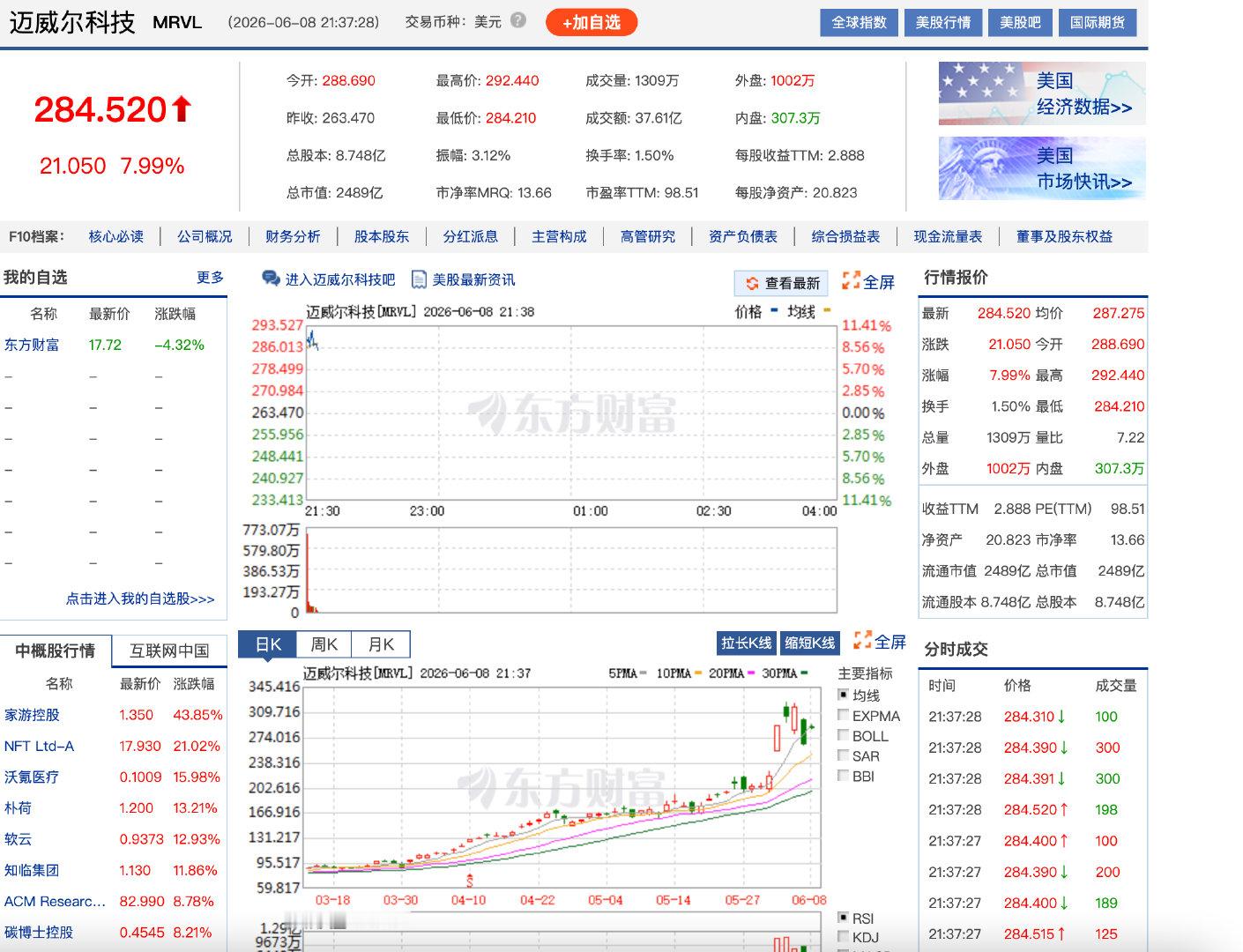
Task: Open the 核心必读 F10 link
Action: point(116,236)
